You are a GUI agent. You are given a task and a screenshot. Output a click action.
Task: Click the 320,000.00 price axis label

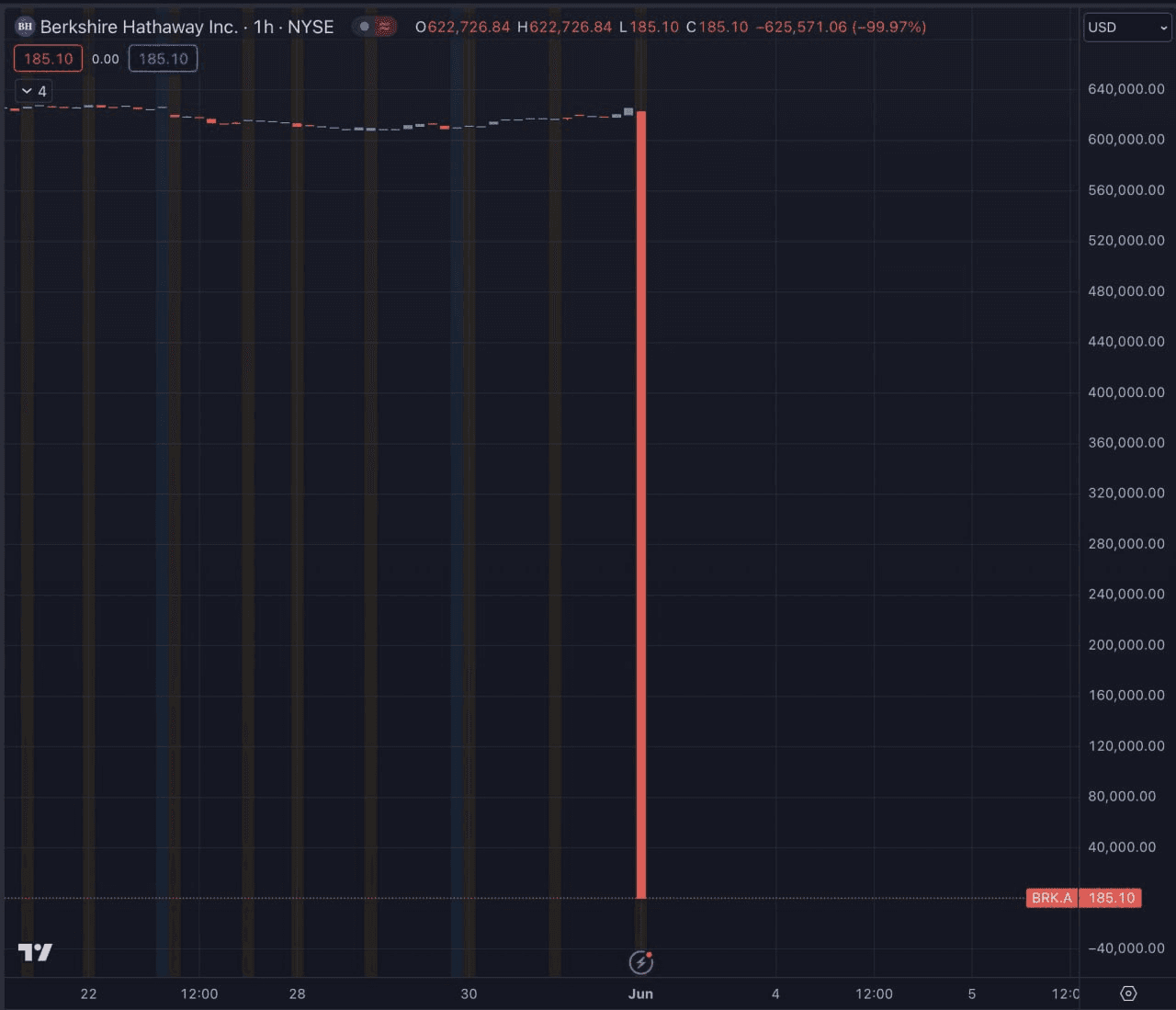pyautogui.click(x=1126, y=494)
